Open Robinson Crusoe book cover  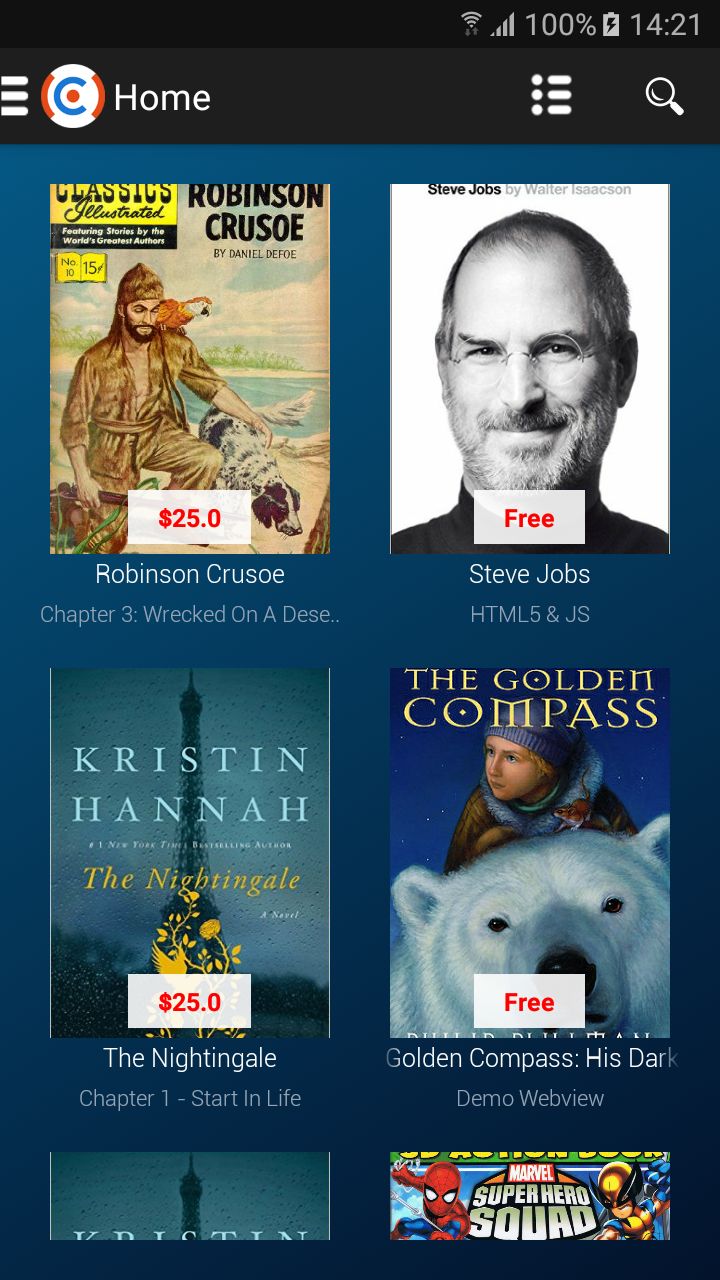pos(190,368)
